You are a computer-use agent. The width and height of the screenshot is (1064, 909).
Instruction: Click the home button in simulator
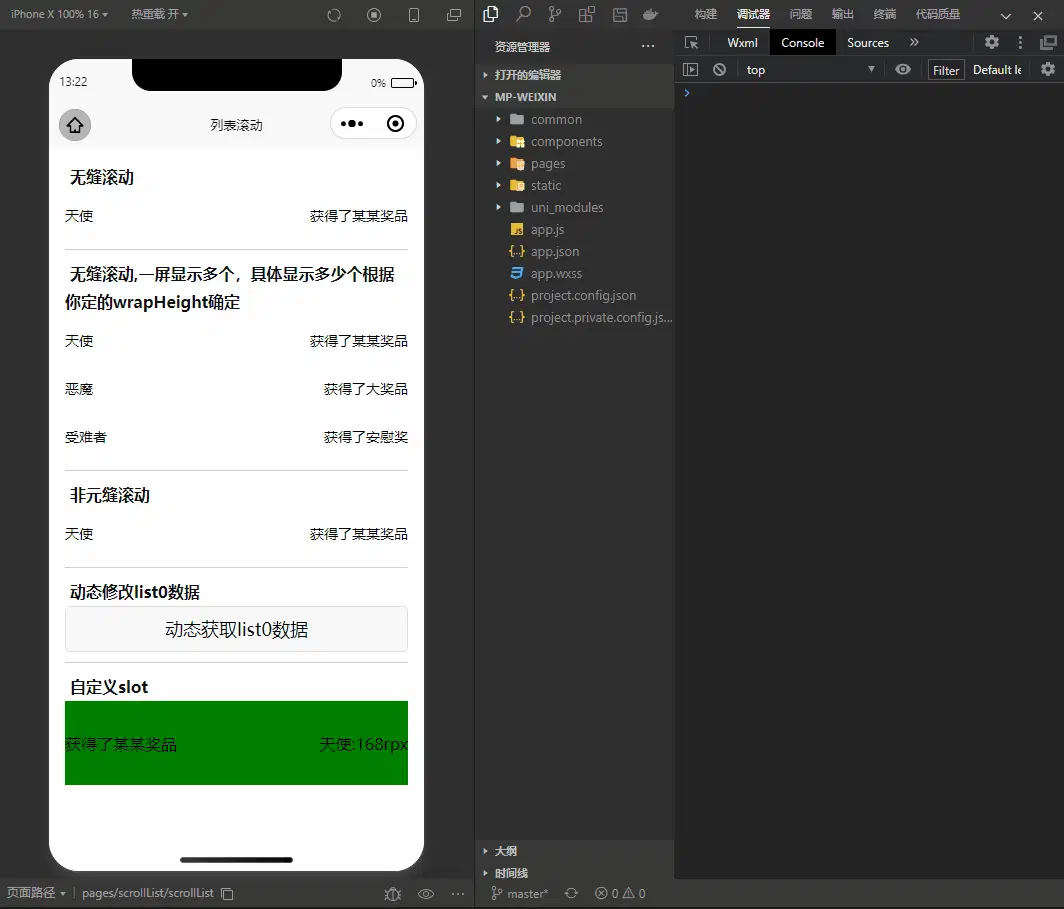click(x=75, y=124)
